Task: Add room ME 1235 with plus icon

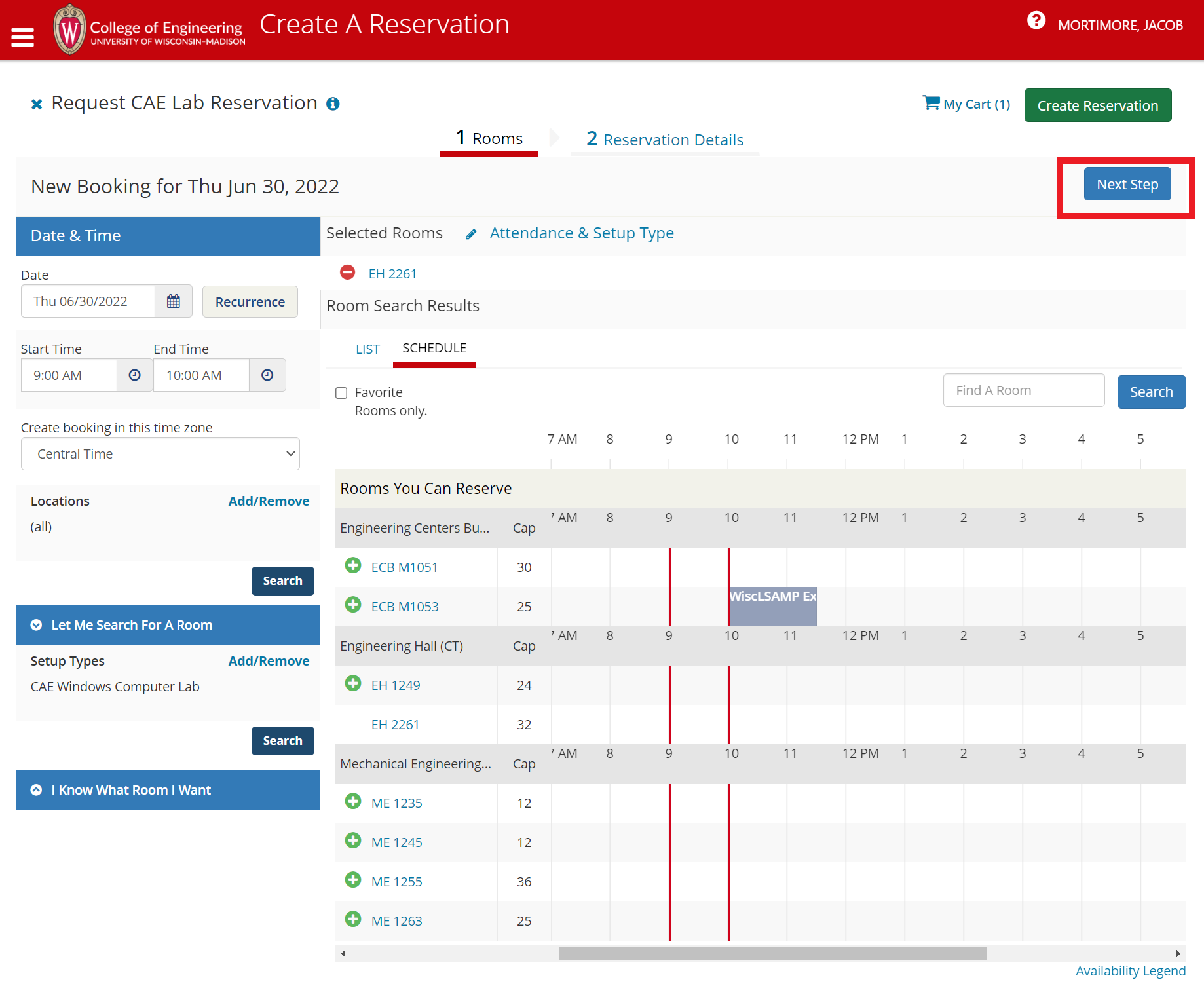Action: [x=353, y=801]
